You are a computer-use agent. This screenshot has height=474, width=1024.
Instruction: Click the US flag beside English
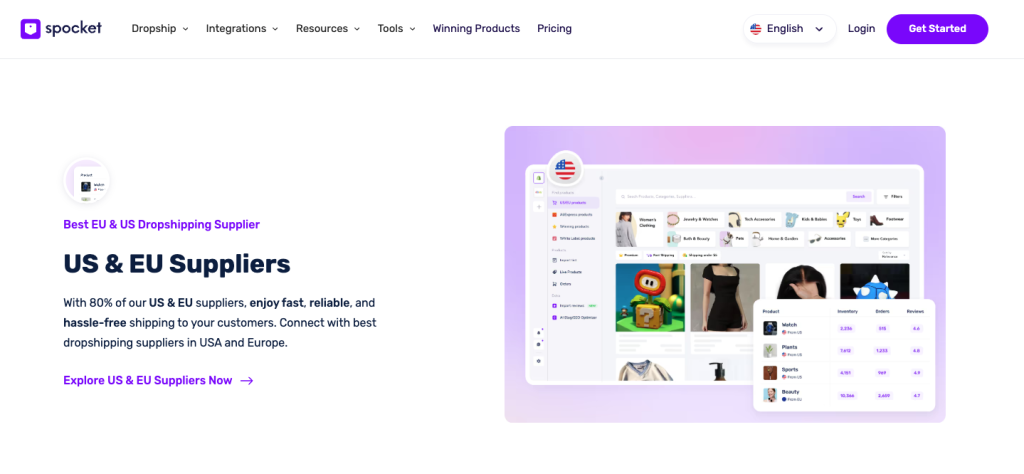pos(756,29)
